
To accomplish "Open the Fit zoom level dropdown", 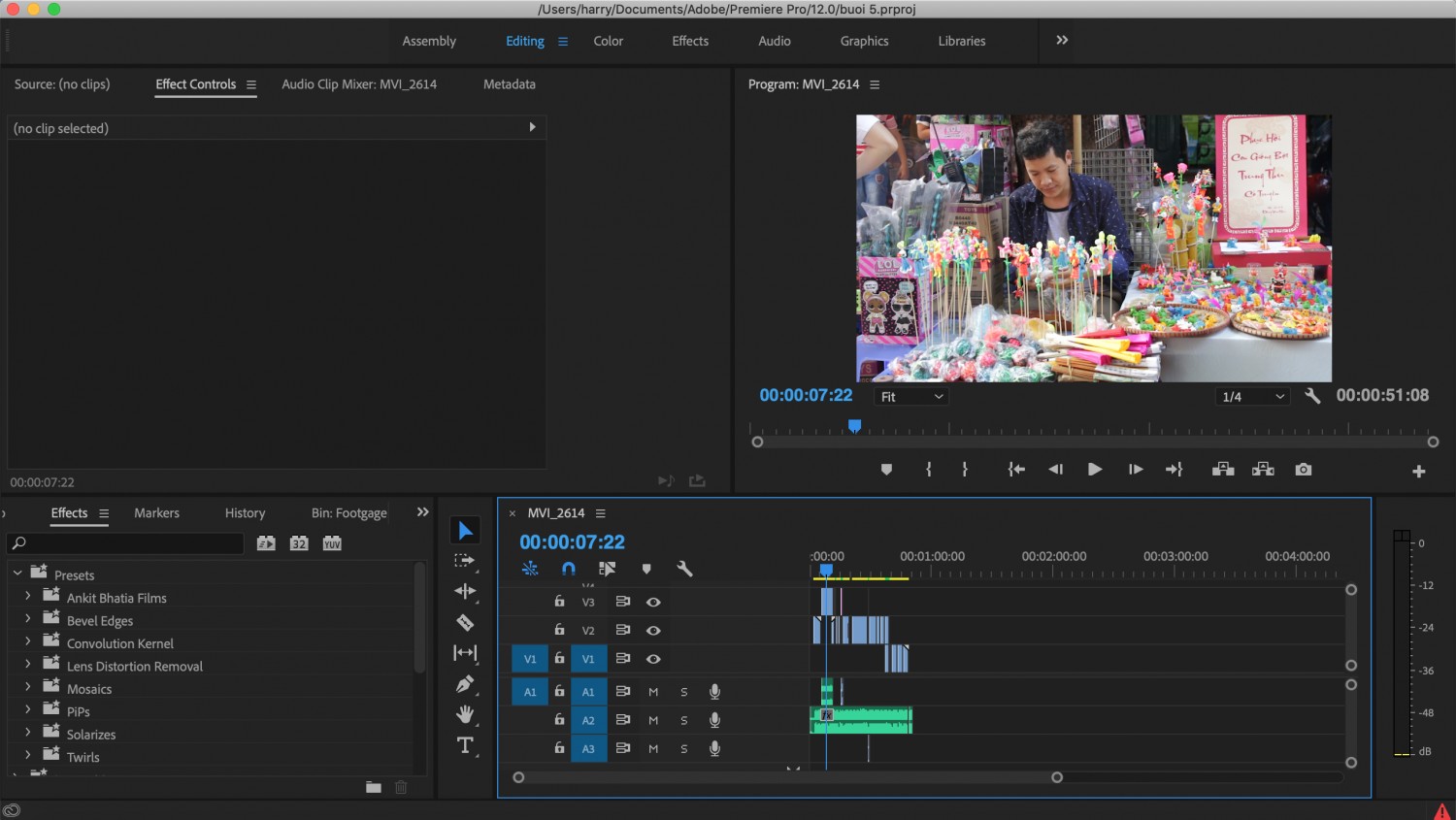I will (911, 397).
